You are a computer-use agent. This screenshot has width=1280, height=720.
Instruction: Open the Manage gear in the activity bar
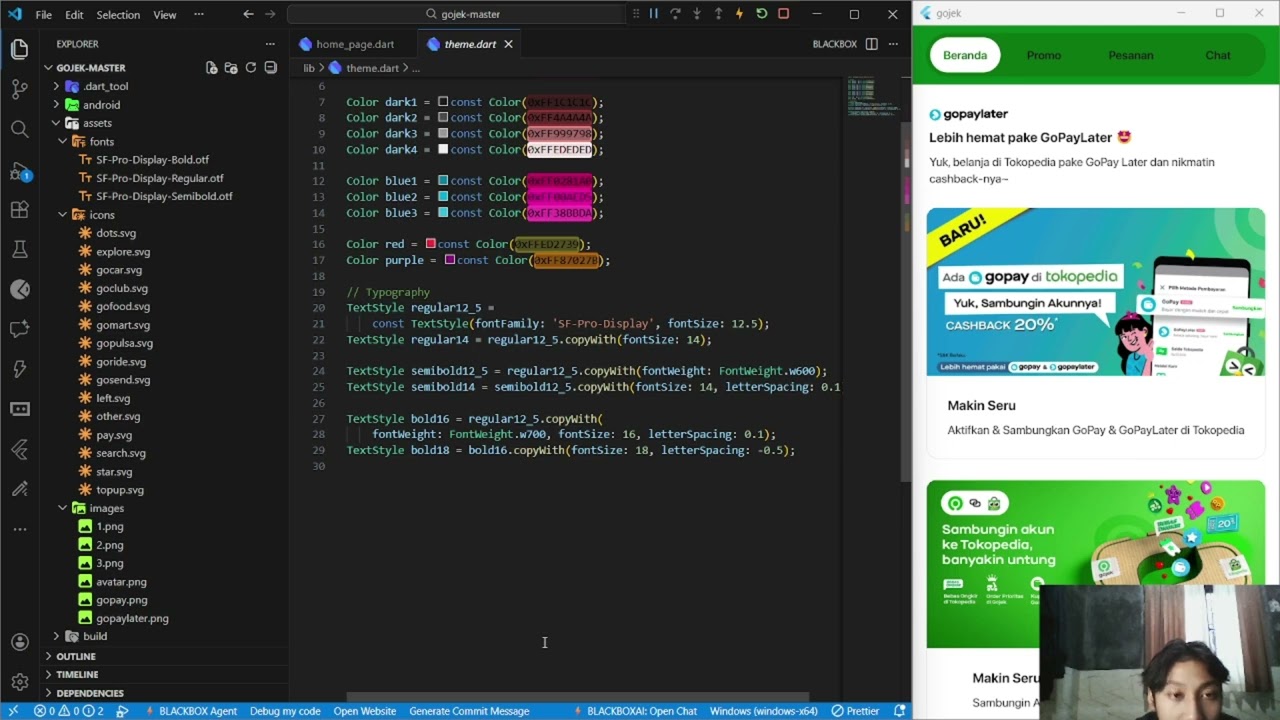click(19, 682)
